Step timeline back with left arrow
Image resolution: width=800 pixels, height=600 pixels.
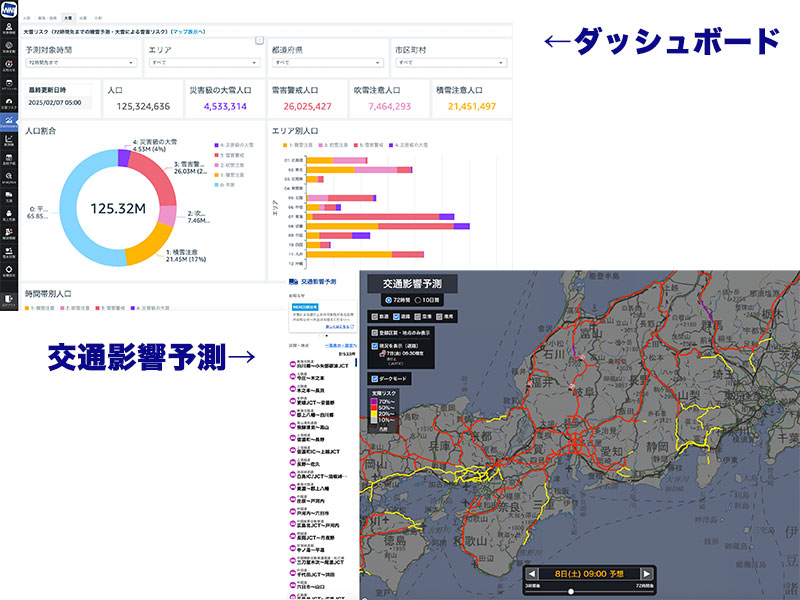(531, 573)
